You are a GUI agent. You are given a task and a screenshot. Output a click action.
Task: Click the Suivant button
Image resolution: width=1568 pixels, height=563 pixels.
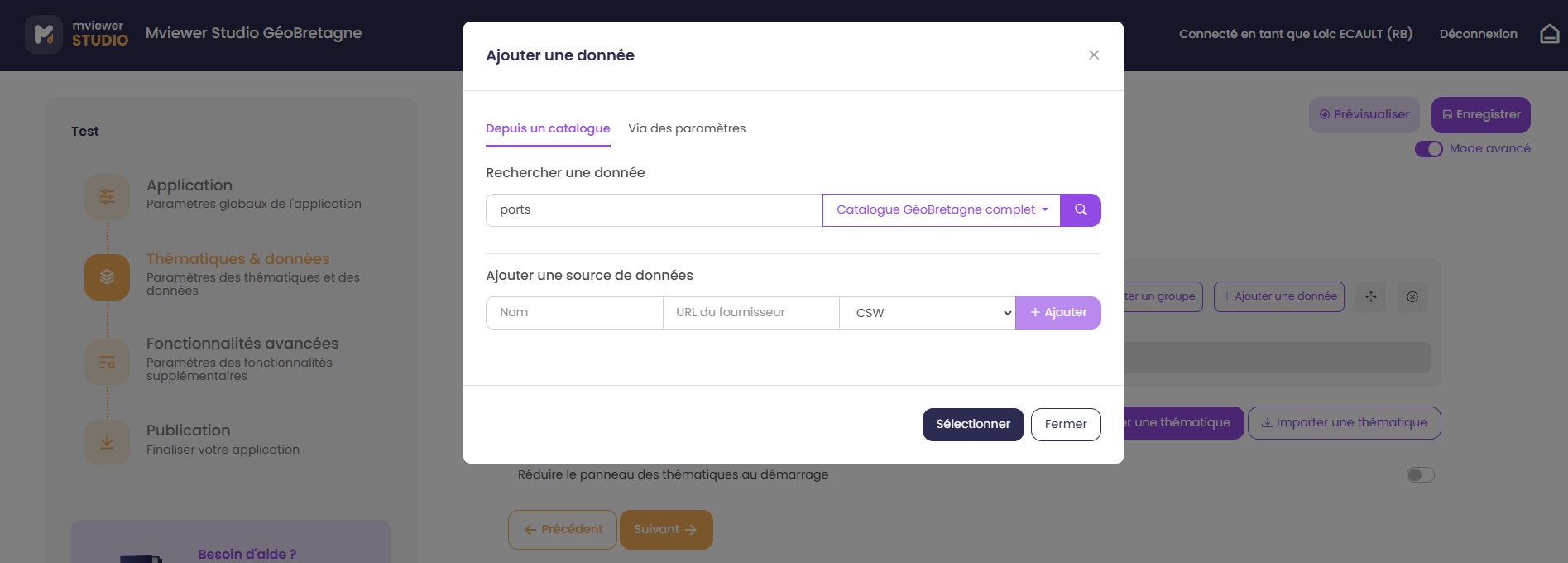pos(666,530)
